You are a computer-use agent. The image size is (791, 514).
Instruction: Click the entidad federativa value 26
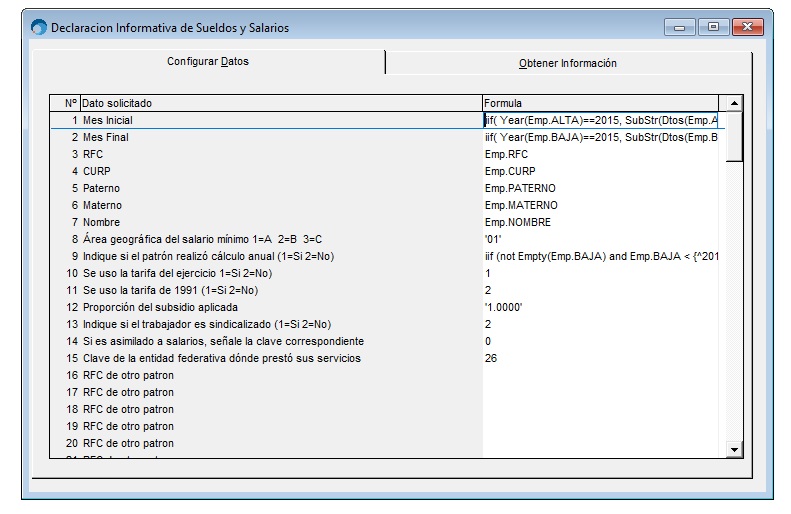[491, 358]
